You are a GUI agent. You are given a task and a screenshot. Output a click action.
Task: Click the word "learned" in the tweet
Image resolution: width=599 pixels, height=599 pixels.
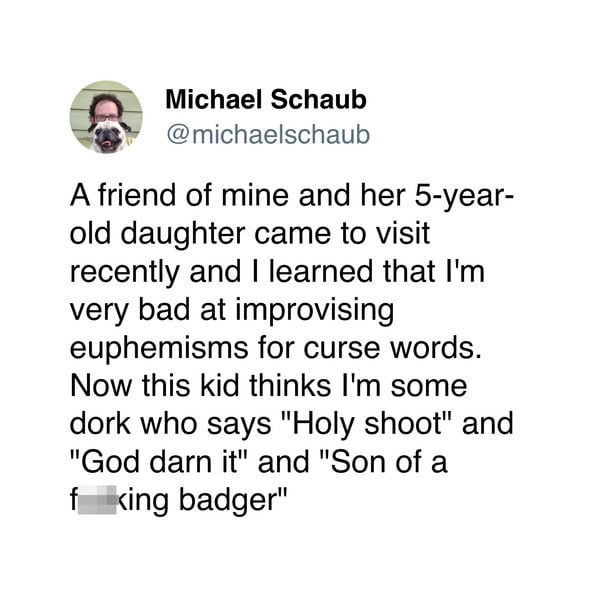(x=321, y=271)
